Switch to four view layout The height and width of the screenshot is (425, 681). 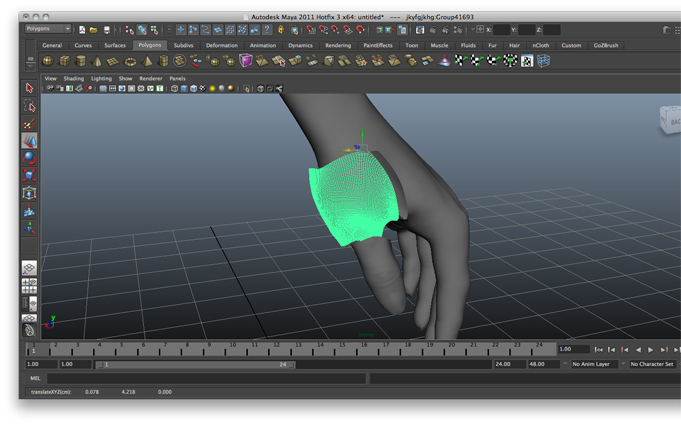pos(29,286)
